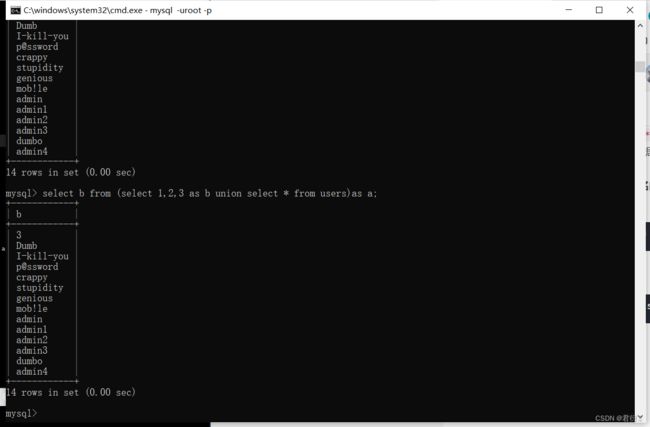Click the mysql> prompt before the select query
The height and width of the screenshot is (427, 650).
point(22,194)
